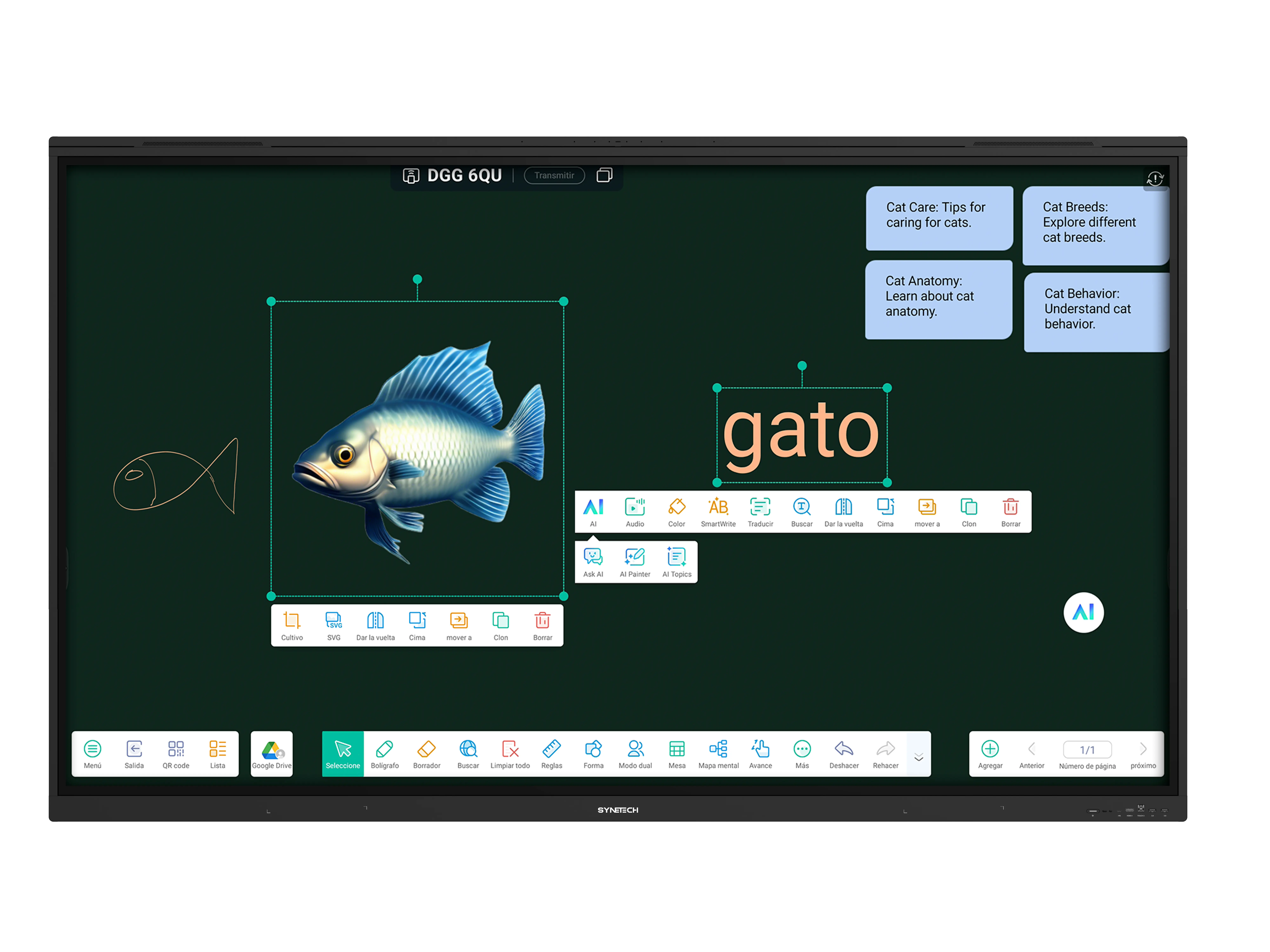Click Clon on image toolbar
The width and height of the screenshot is (1270, 952).
point(501,625)
